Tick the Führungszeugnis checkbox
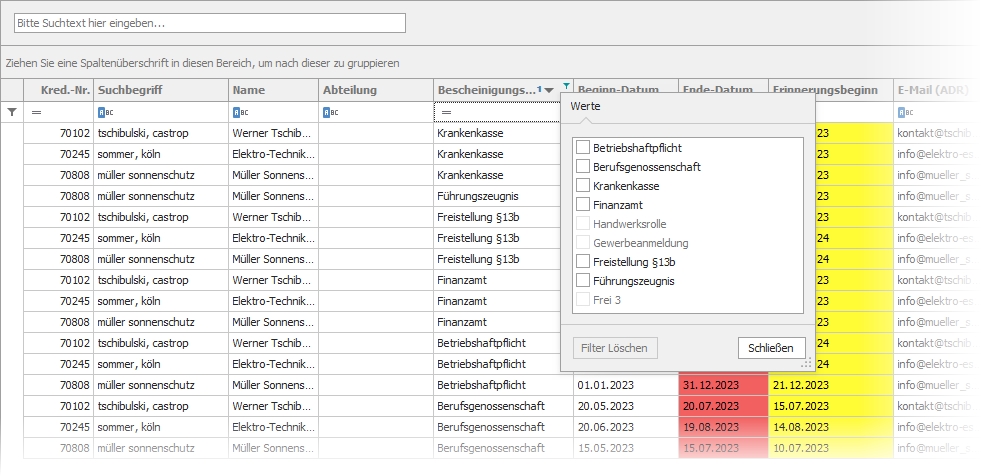The image size is (981, 476). (583, 281)
